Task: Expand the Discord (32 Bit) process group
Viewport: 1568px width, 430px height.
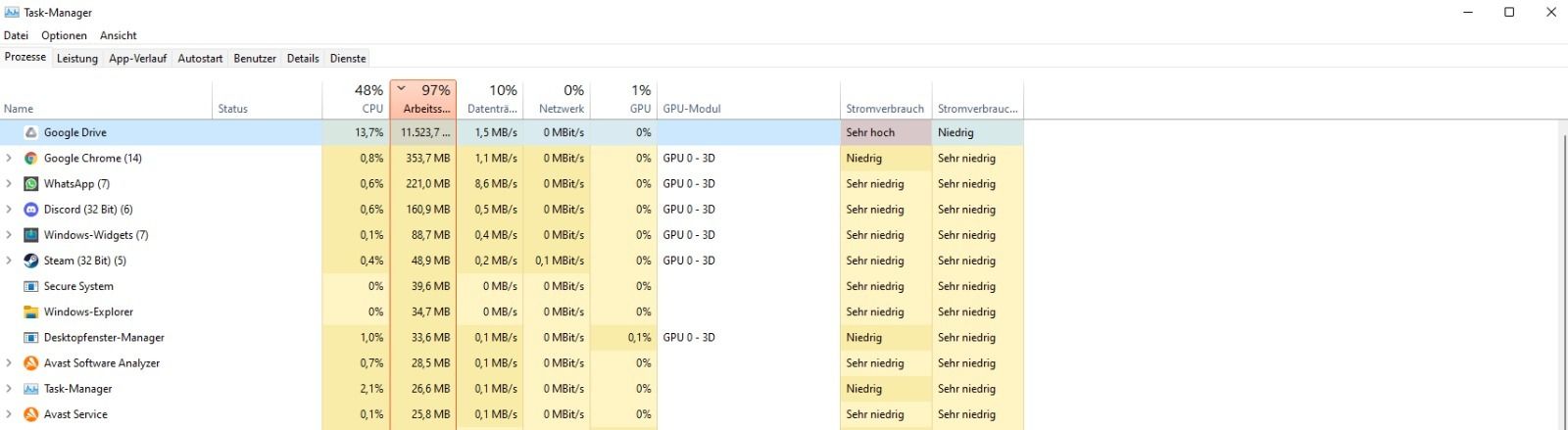Action: (x=9, y=209)
